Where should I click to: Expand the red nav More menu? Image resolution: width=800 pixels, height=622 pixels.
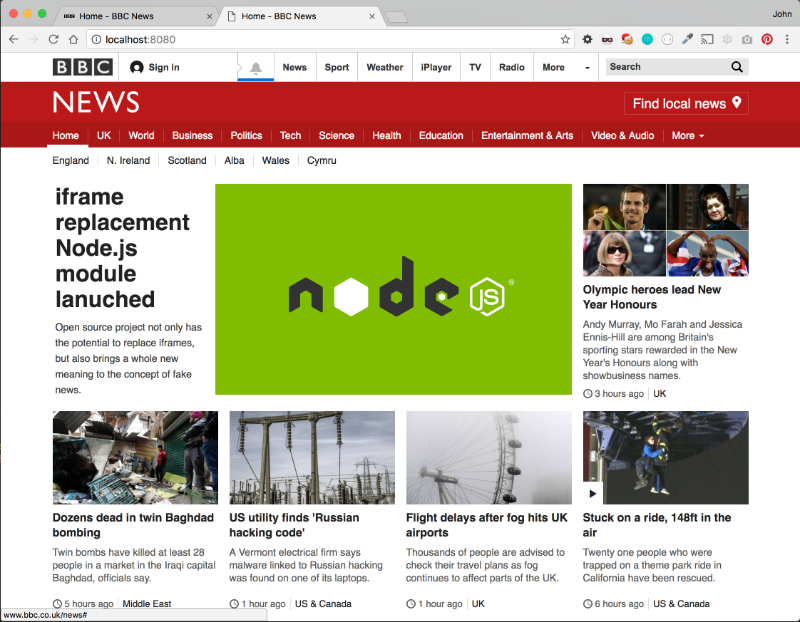pyautogui.click(x=687, y=136)
